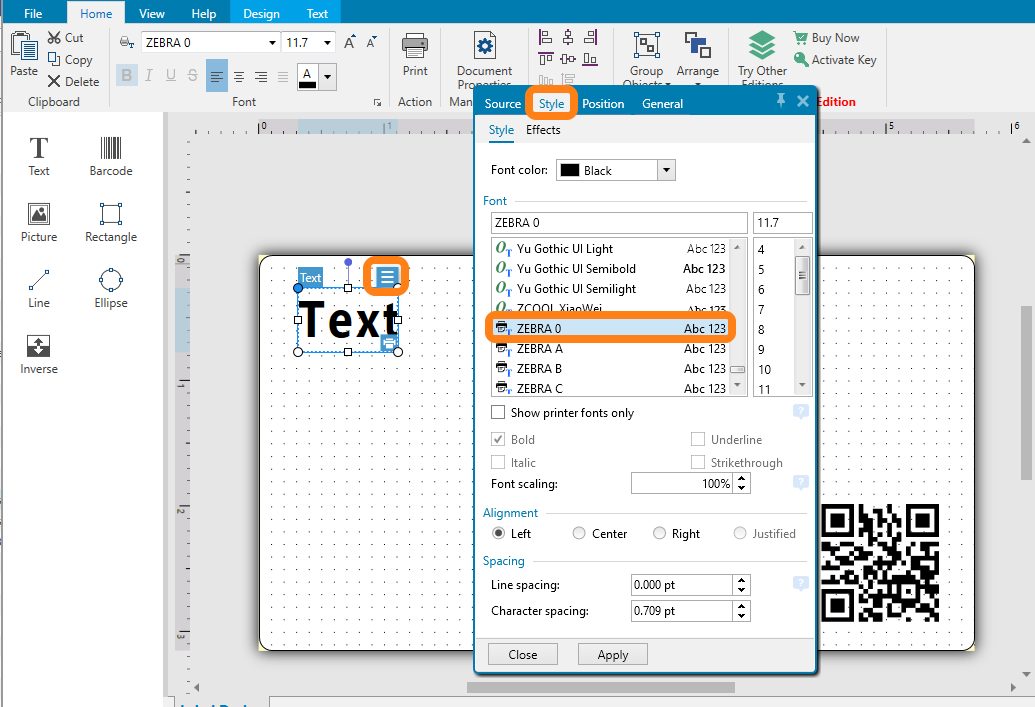Switch to the Position tab

point(603,104)
